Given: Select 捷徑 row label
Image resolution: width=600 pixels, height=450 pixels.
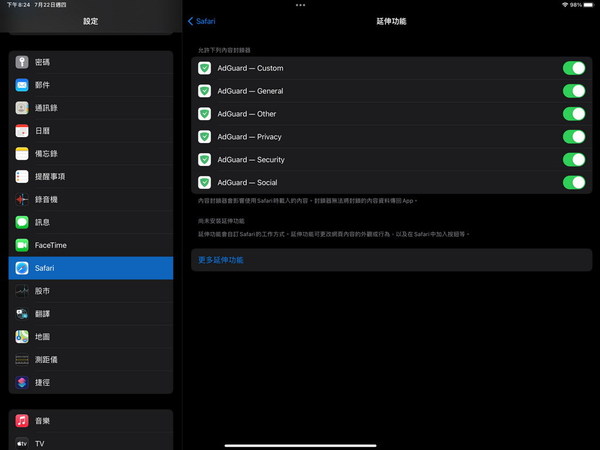Looking at the screenshot, I should 42,383.
